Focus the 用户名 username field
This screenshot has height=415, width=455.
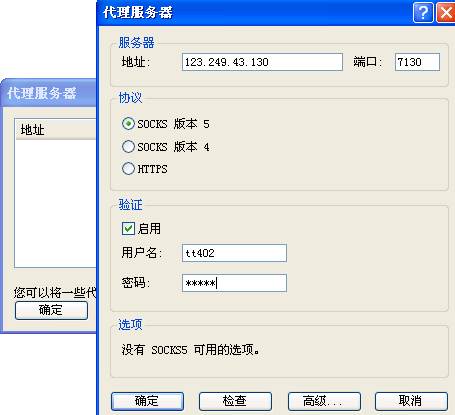[234, 253]
